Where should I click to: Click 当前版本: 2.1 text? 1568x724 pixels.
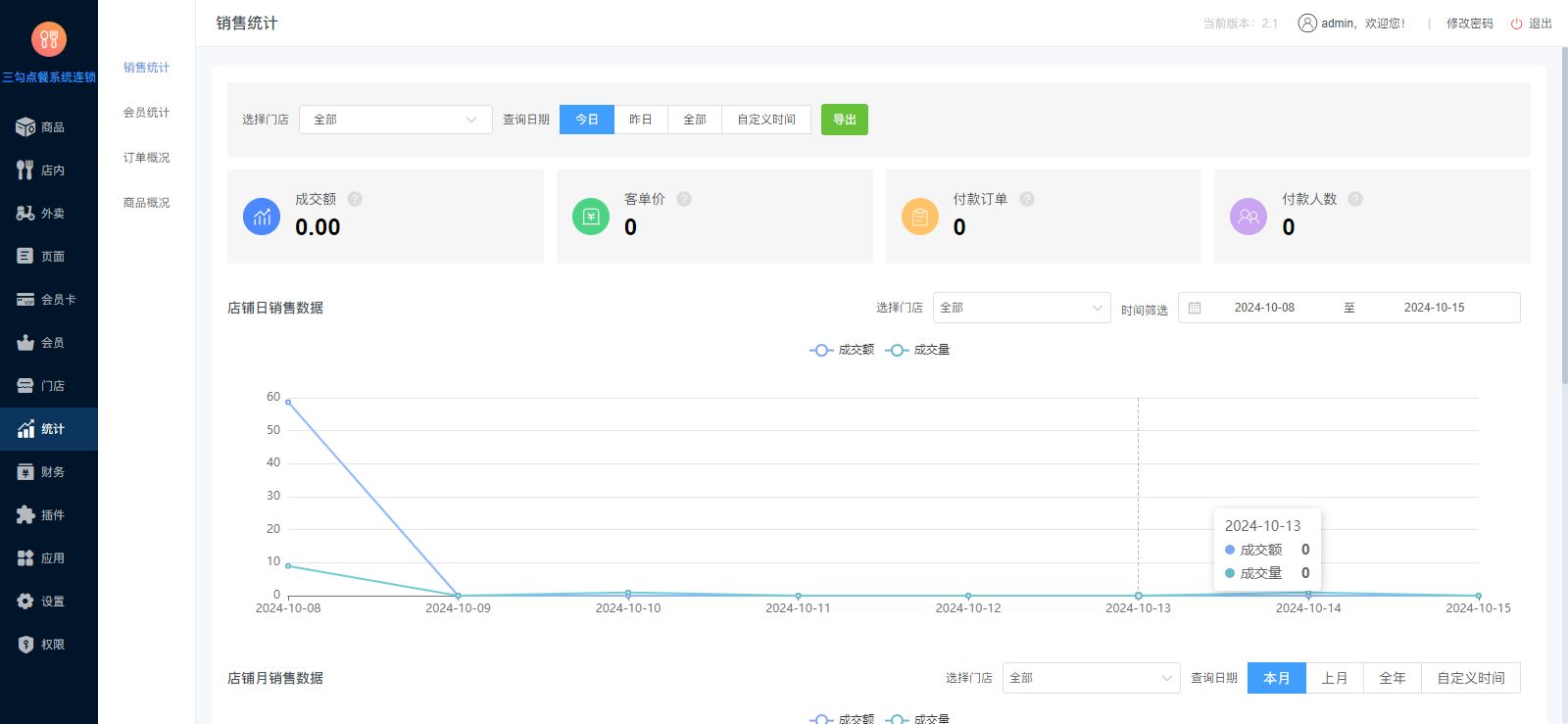(1241, 24)
